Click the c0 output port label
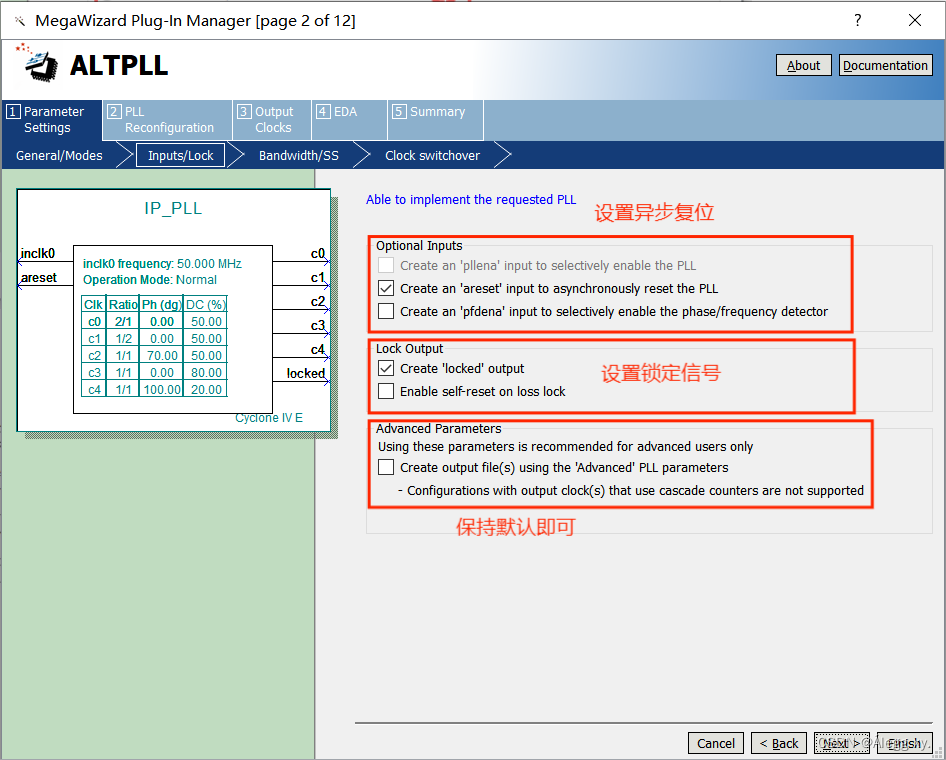This screenshot has height=760, width=946. click(317, 253)
